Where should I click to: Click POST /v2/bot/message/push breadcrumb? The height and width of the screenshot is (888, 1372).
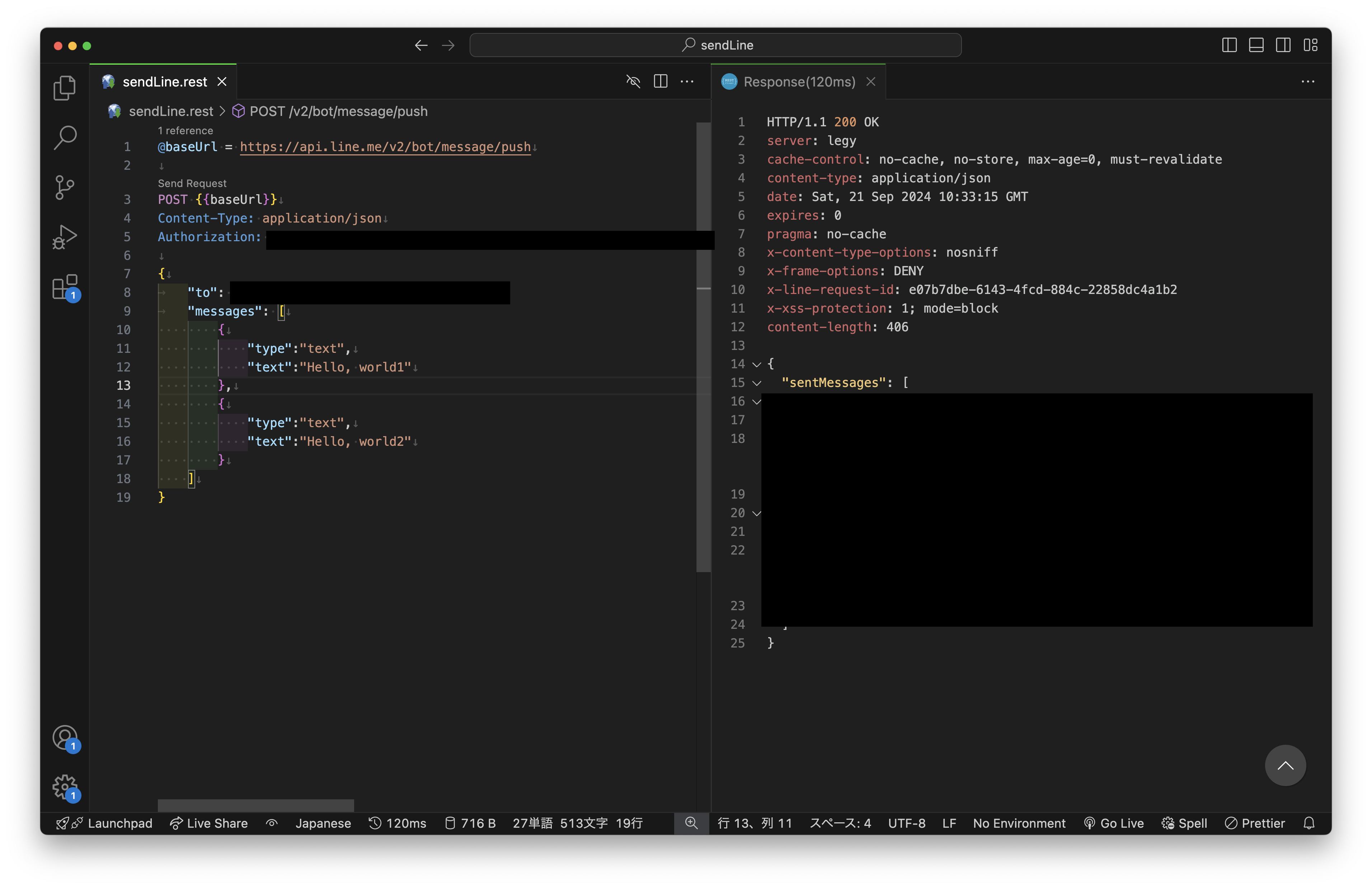click(x=338, y=111)
